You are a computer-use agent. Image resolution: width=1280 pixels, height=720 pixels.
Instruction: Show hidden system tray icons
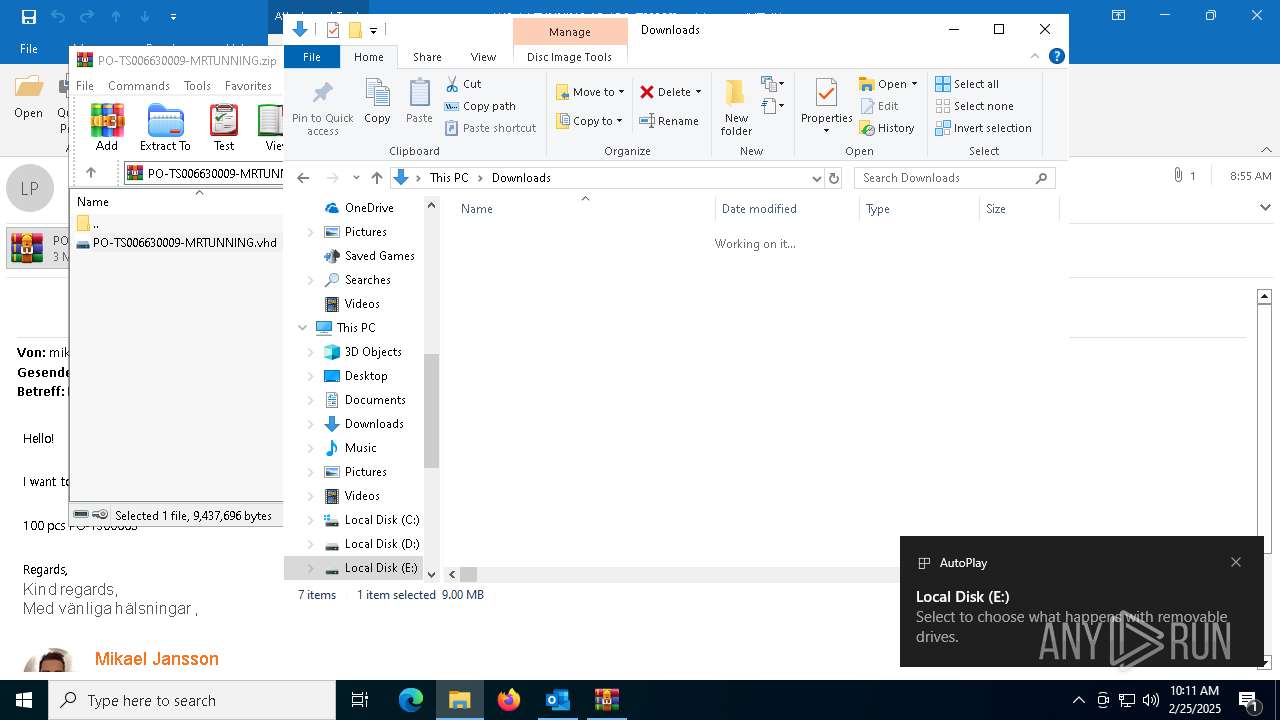click(1078, 700)
